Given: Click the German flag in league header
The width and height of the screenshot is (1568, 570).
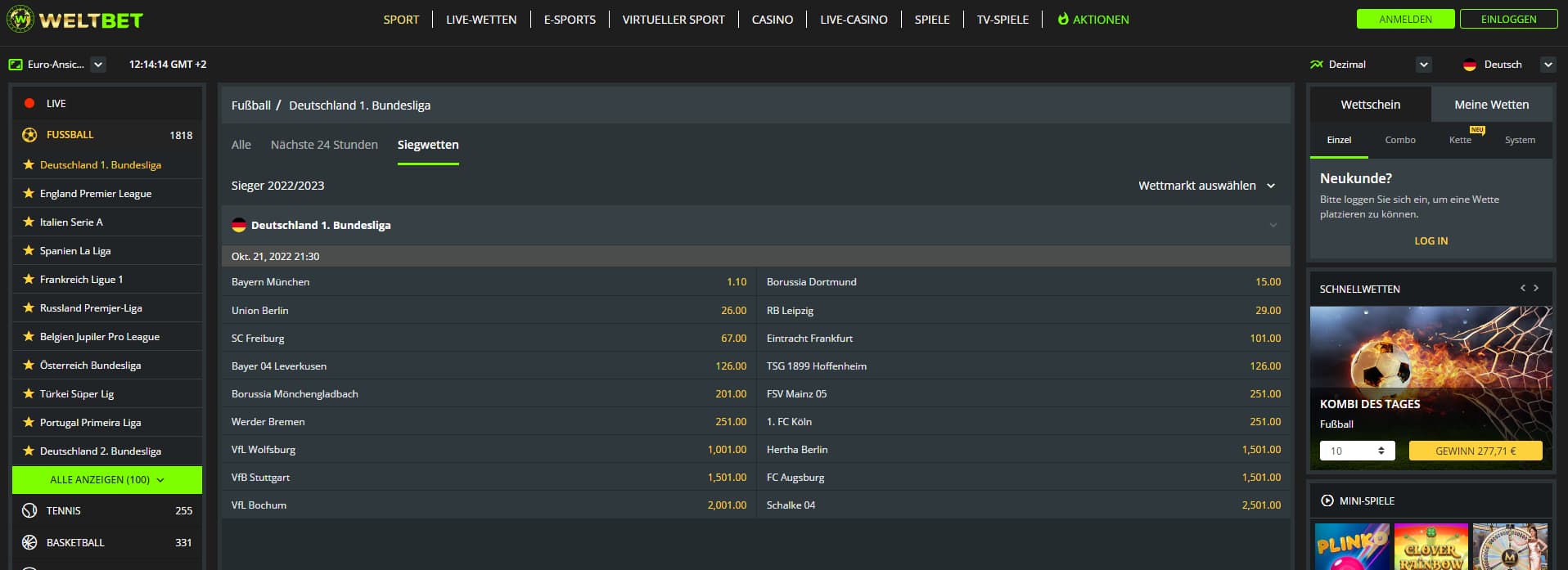Looking at the screenshot, I should click(x=239, y=225).
